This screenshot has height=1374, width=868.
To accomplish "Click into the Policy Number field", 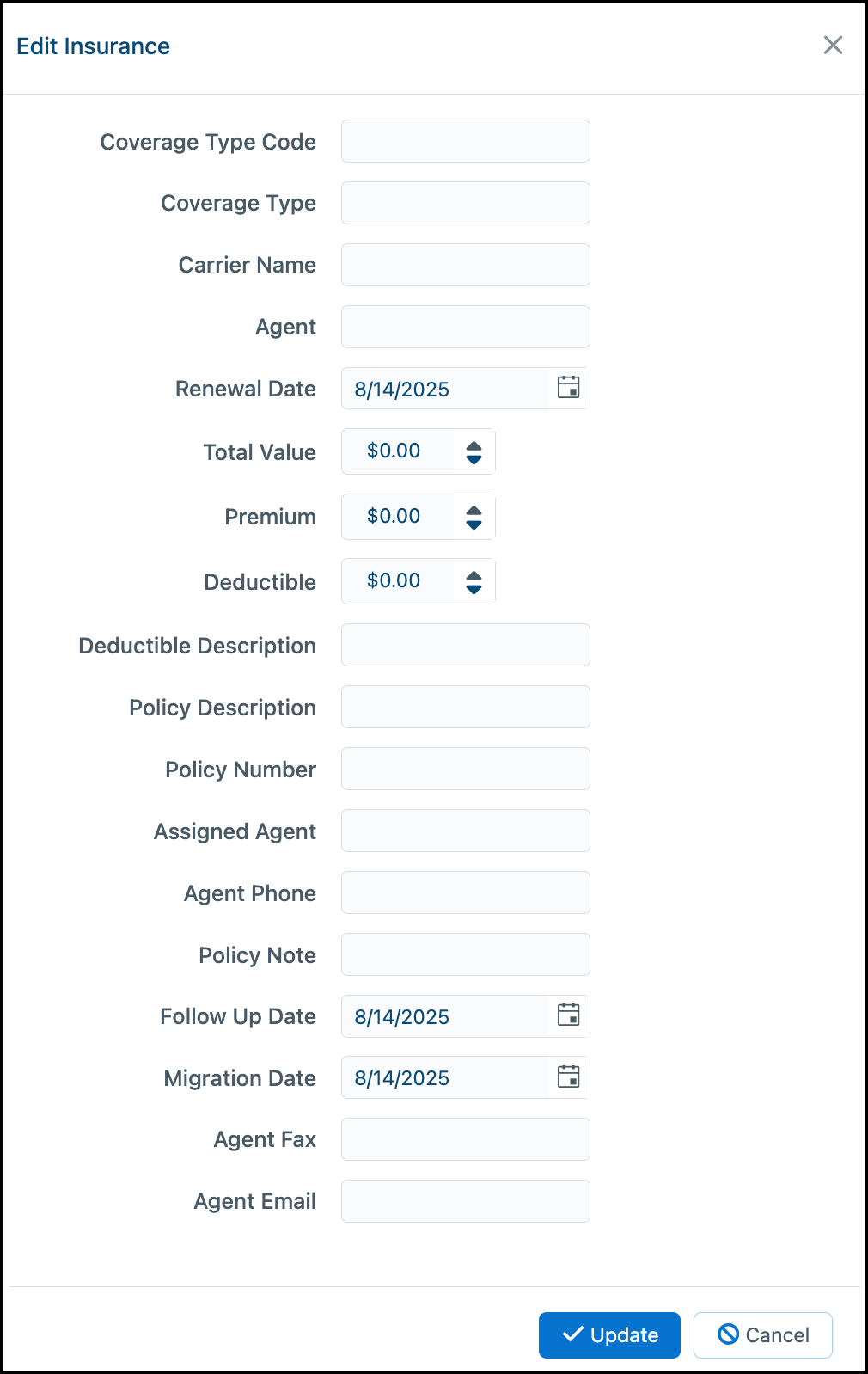I will point(465,769).
